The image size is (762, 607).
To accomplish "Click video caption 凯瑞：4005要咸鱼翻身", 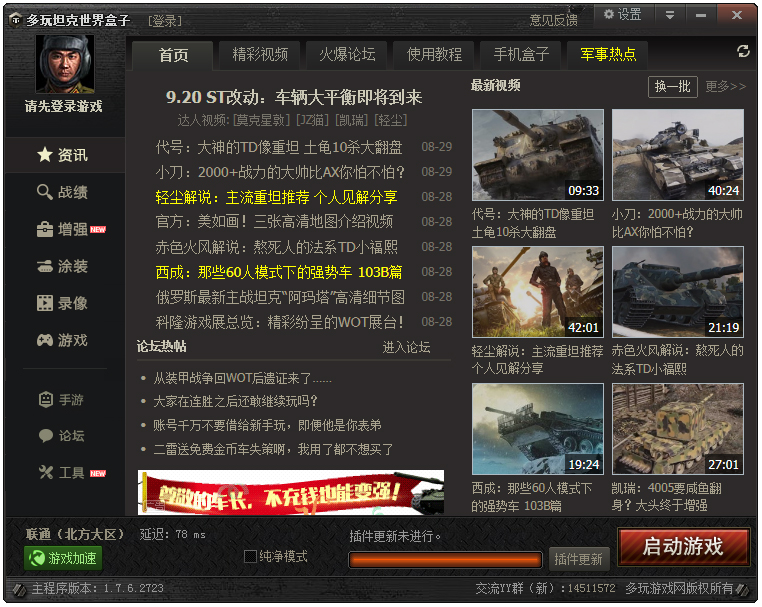I will [x=666, y=497].
